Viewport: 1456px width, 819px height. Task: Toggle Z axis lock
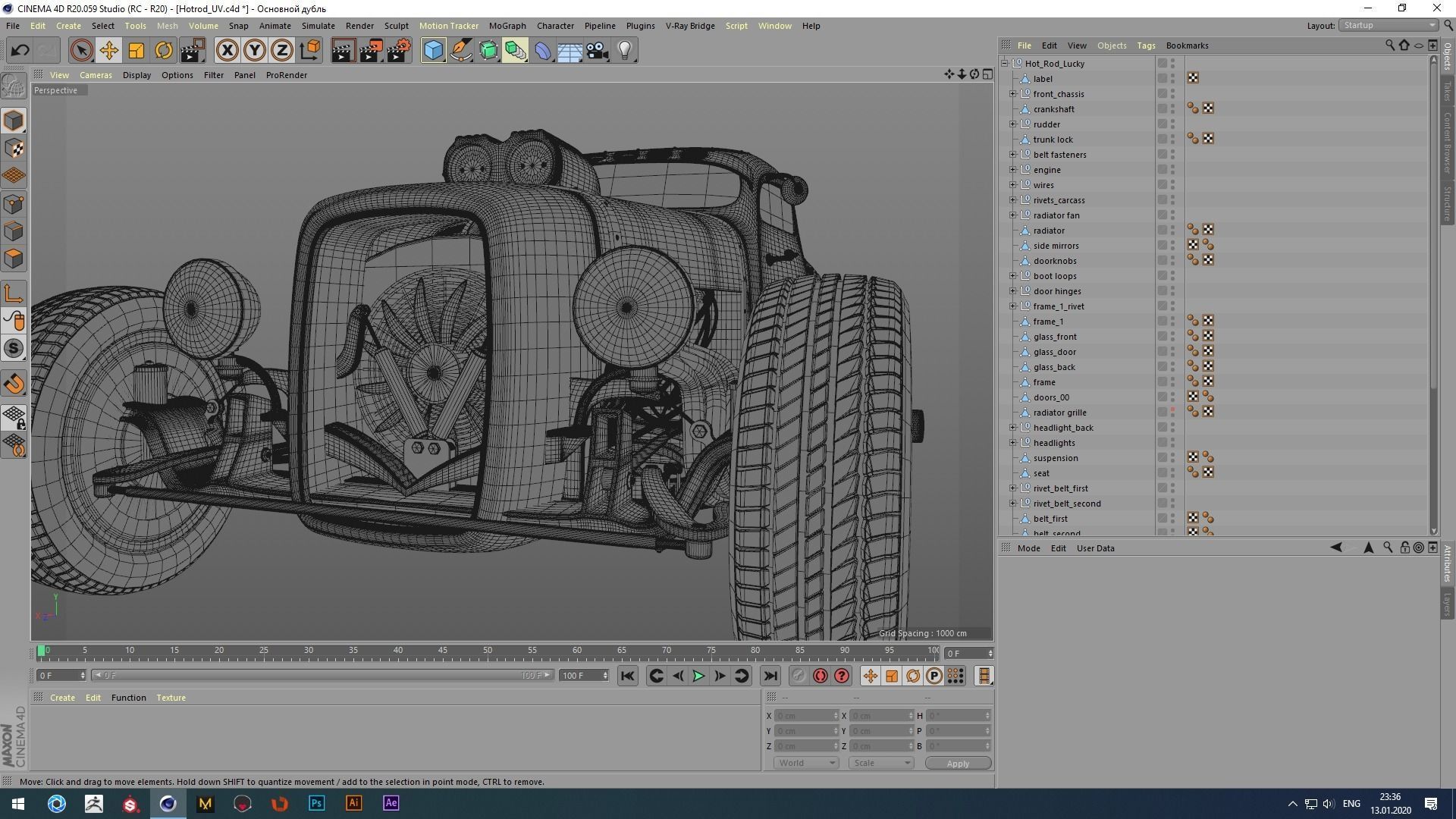pos(281,51)
